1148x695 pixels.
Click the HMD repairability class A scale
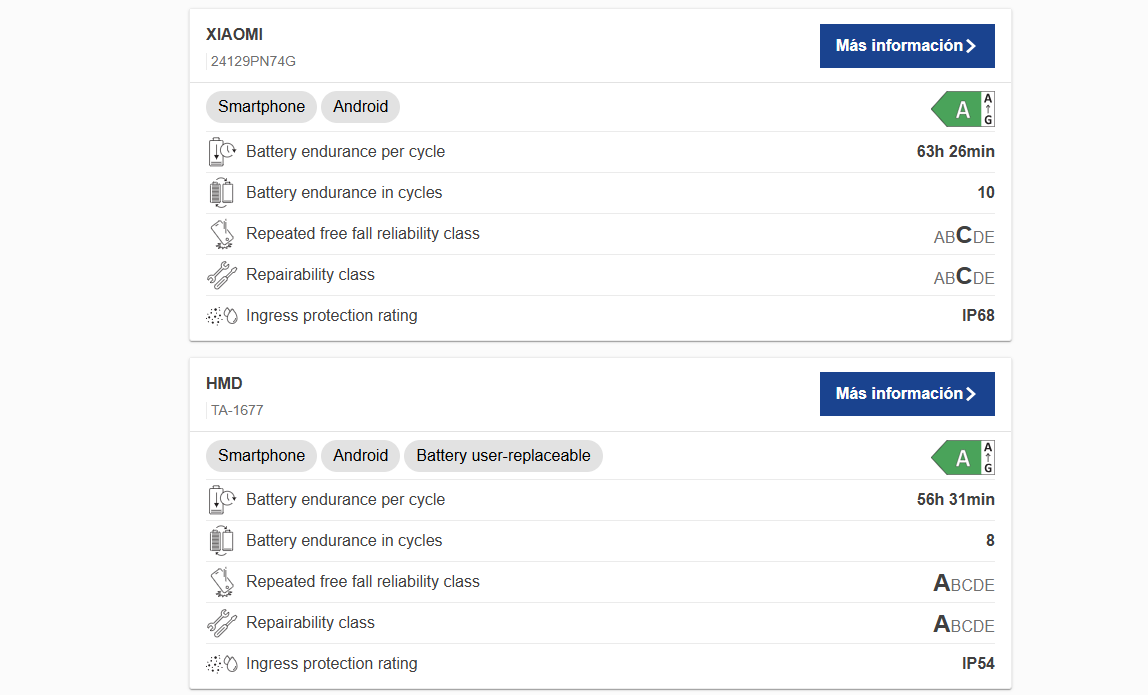click(964, 624)
